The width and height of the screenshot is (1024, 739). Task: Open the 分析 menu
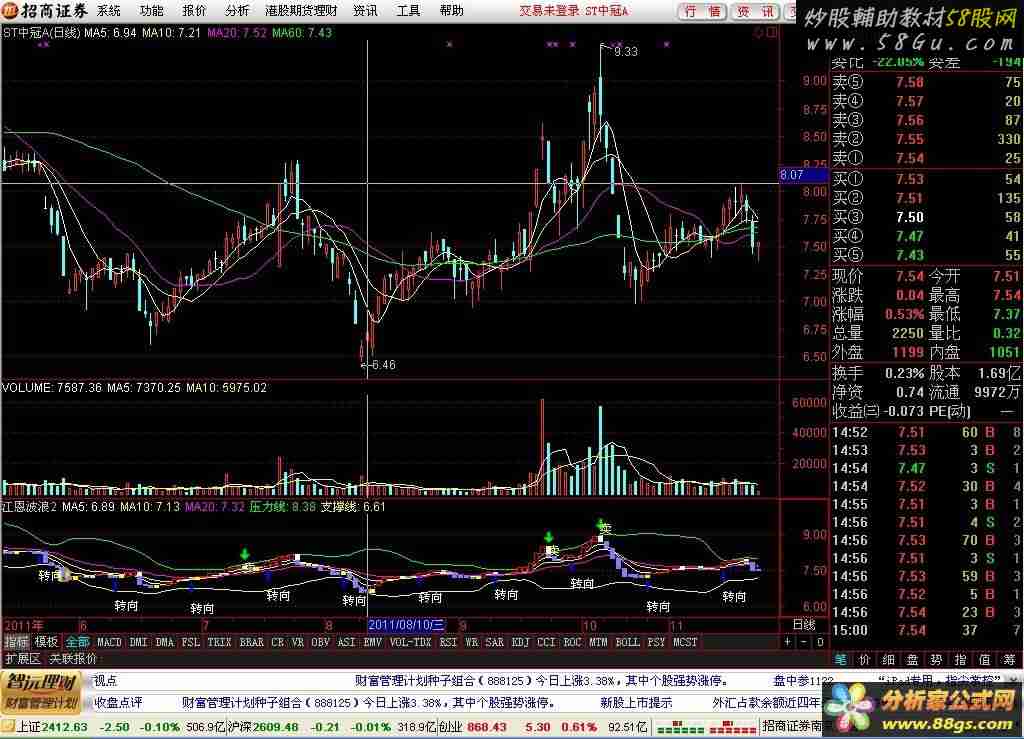(236, 10)
